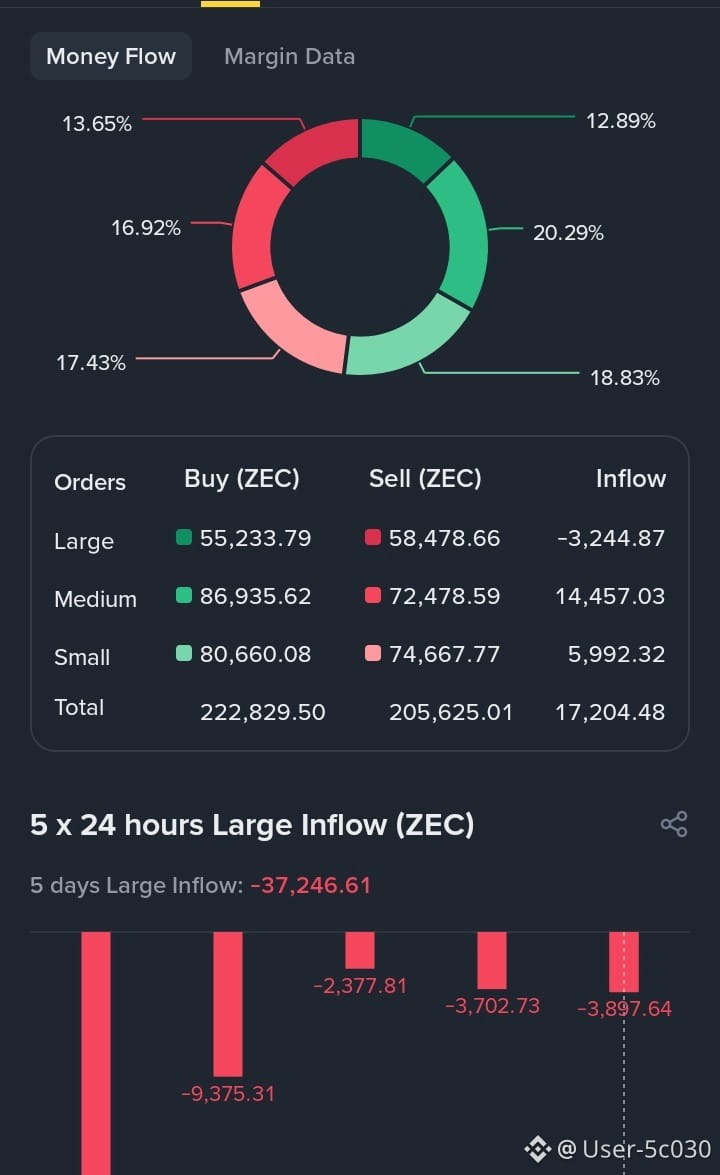This screenshot has width=720, height=1175.
Task: Click the Small buy light green swatch
Action: 184,653
